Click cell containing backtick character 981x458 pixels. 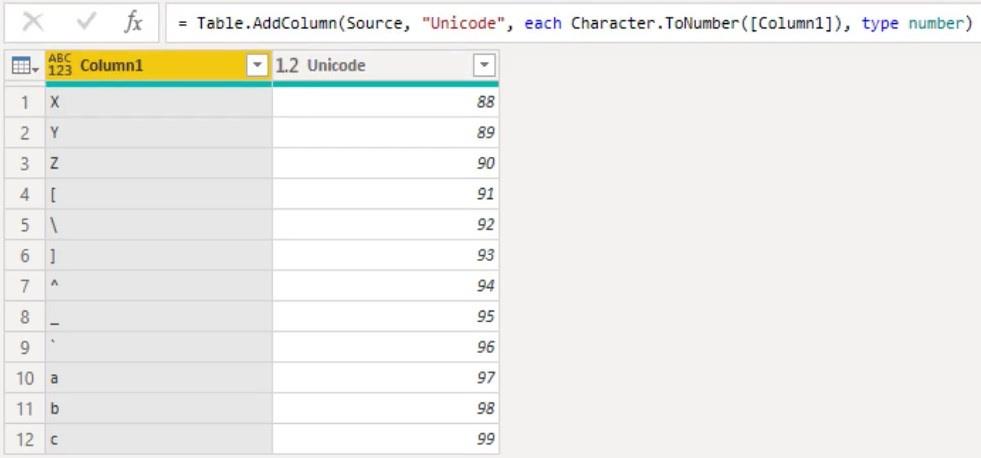point(159,347)
